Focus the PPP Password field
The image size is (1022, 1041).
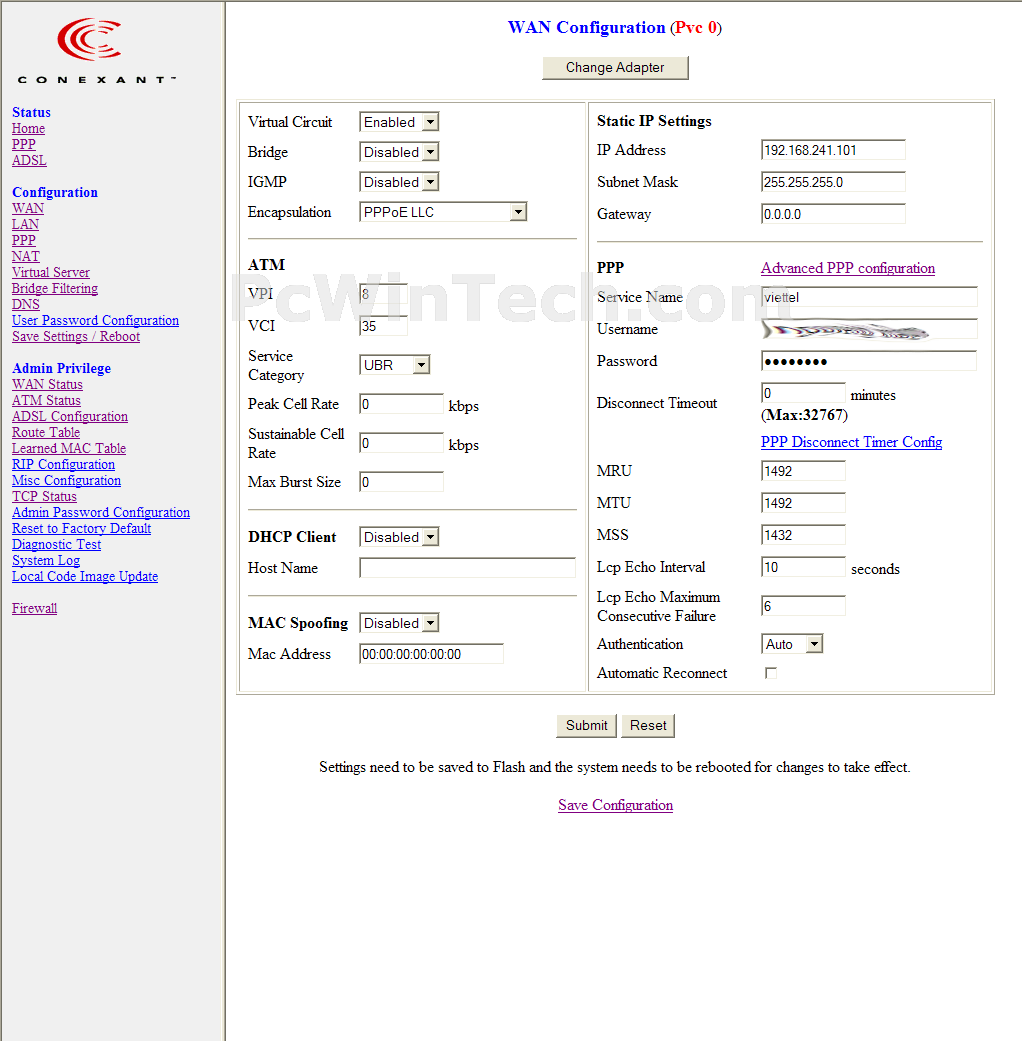tap(868, 361)
